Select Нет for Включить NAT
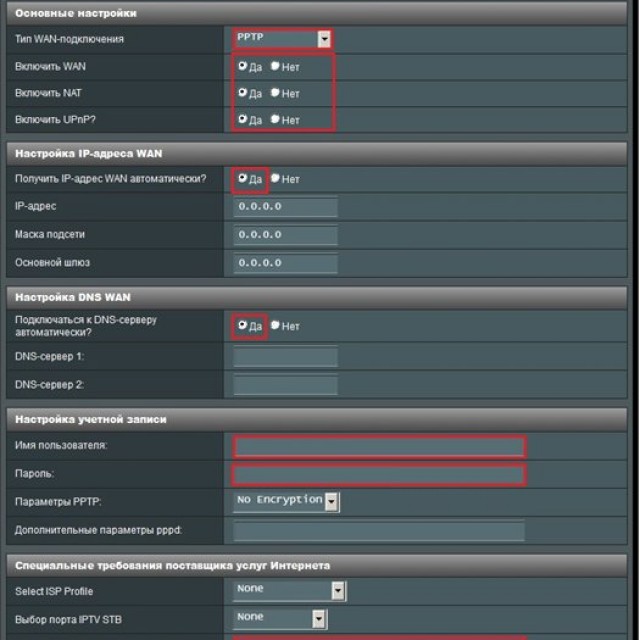640x640 pixels. 275,93
